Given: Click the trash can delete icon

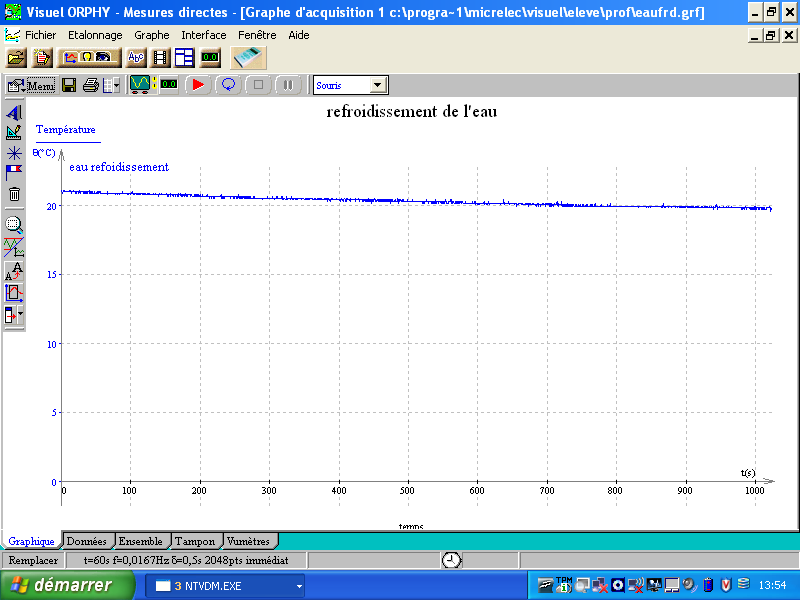Looking at the screenshot, I should 14,194.
